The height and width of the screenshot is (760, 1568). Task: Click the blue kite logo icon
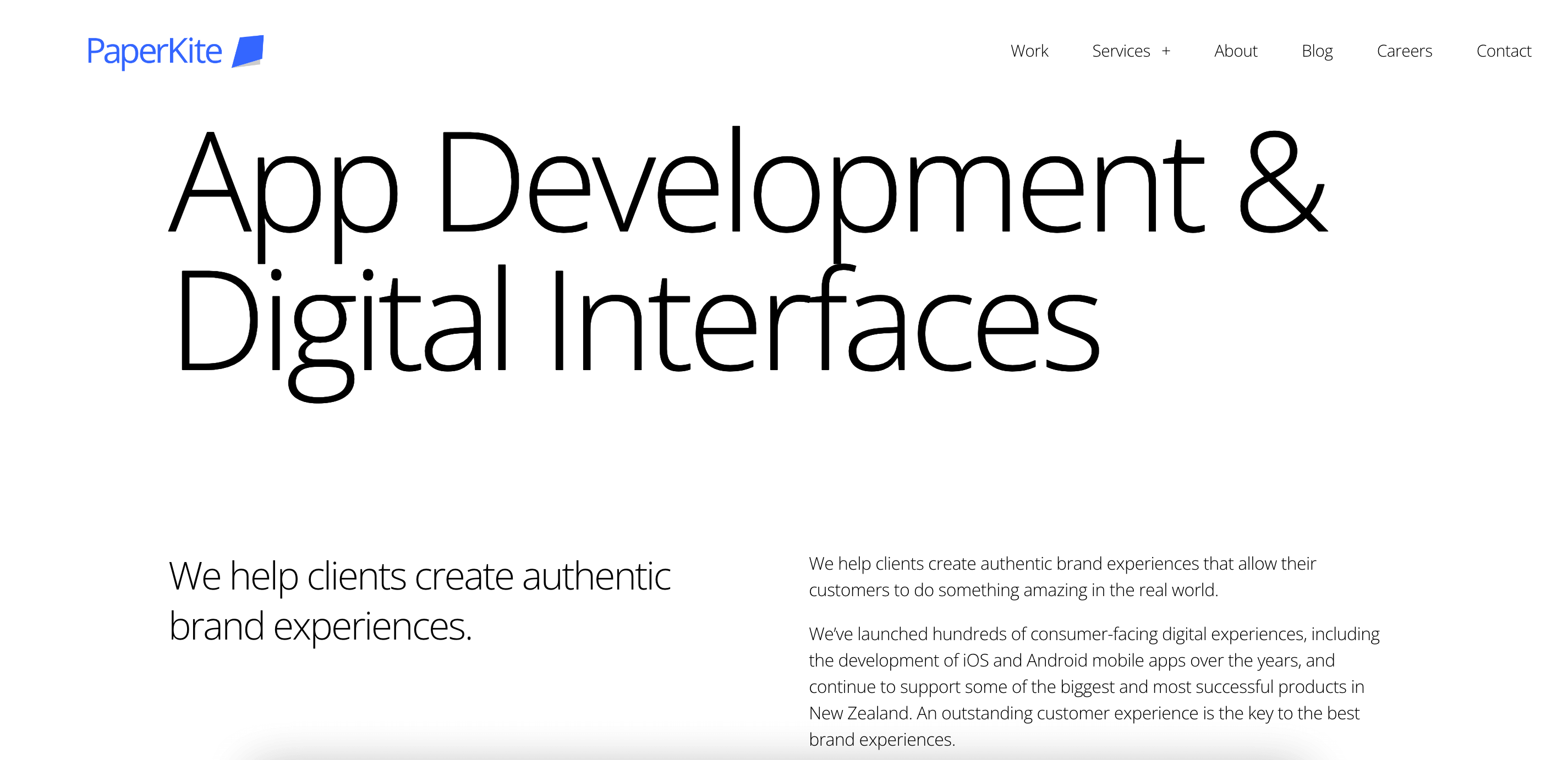tap(248, 51)
